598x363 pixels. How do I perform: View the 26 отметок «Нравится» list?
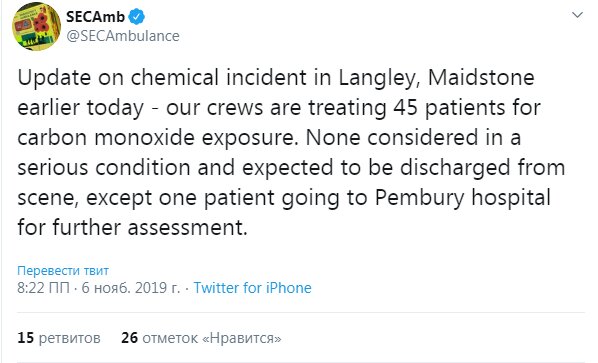(x=201, y=338)
